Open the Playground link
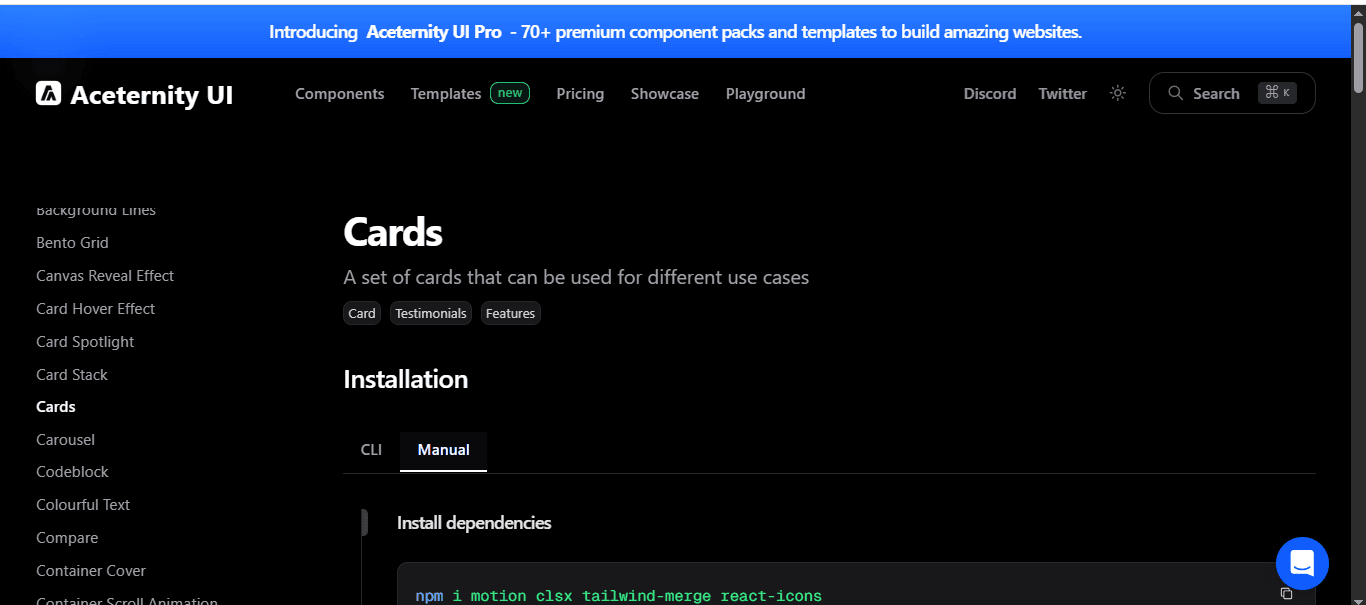 (x=765, y=94)
